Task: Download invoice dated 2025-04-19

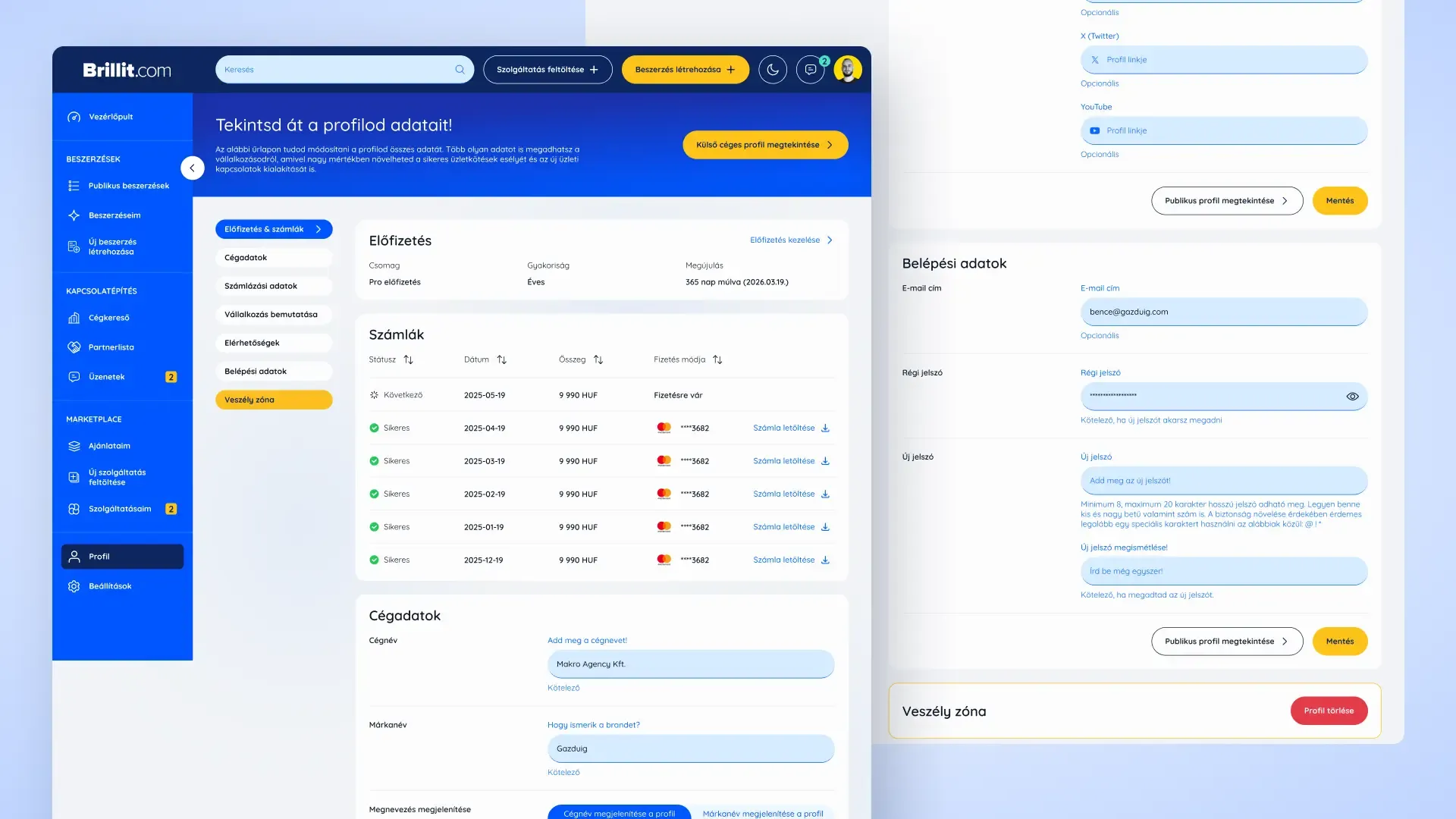Action: pos(791,428)
